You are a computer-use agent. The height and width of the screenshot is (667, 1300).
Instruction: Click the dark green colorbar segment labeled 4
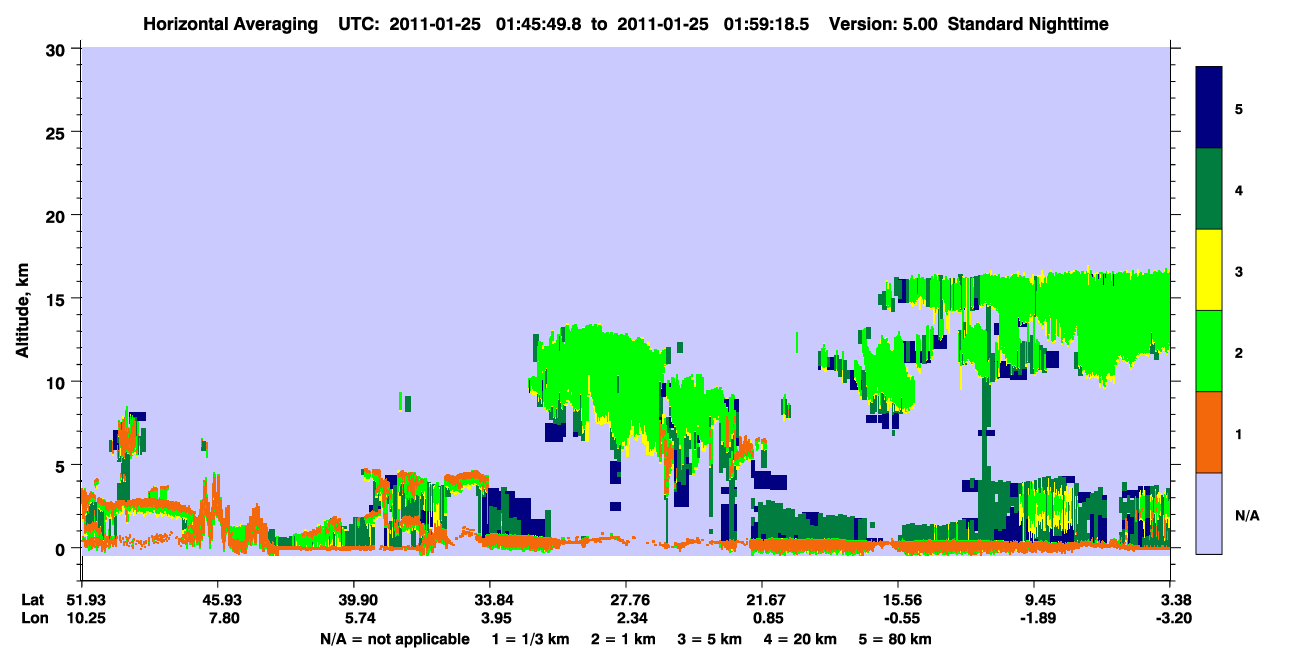click(1209, 189)
